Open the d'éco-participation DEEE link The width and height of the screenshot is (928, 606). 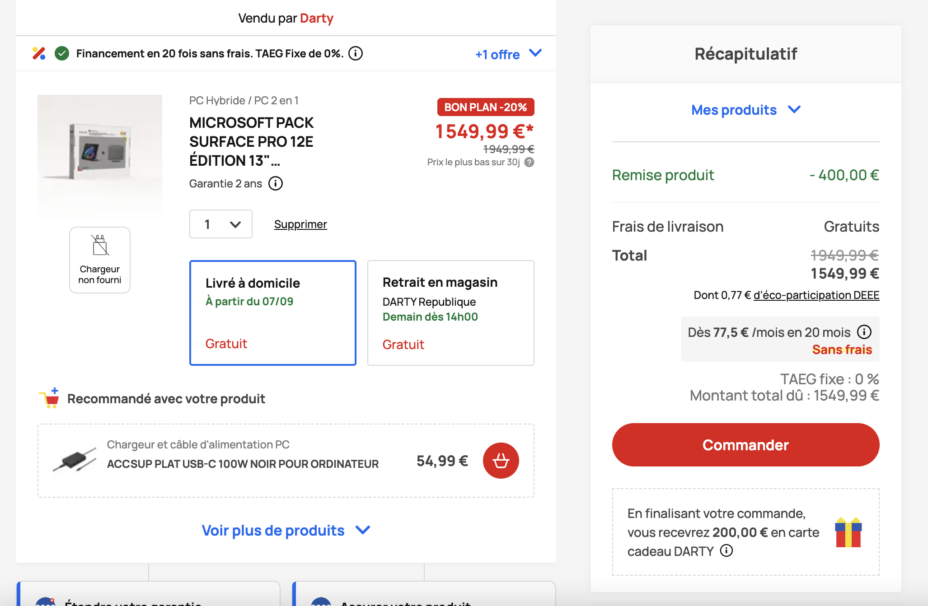(816, 295)
